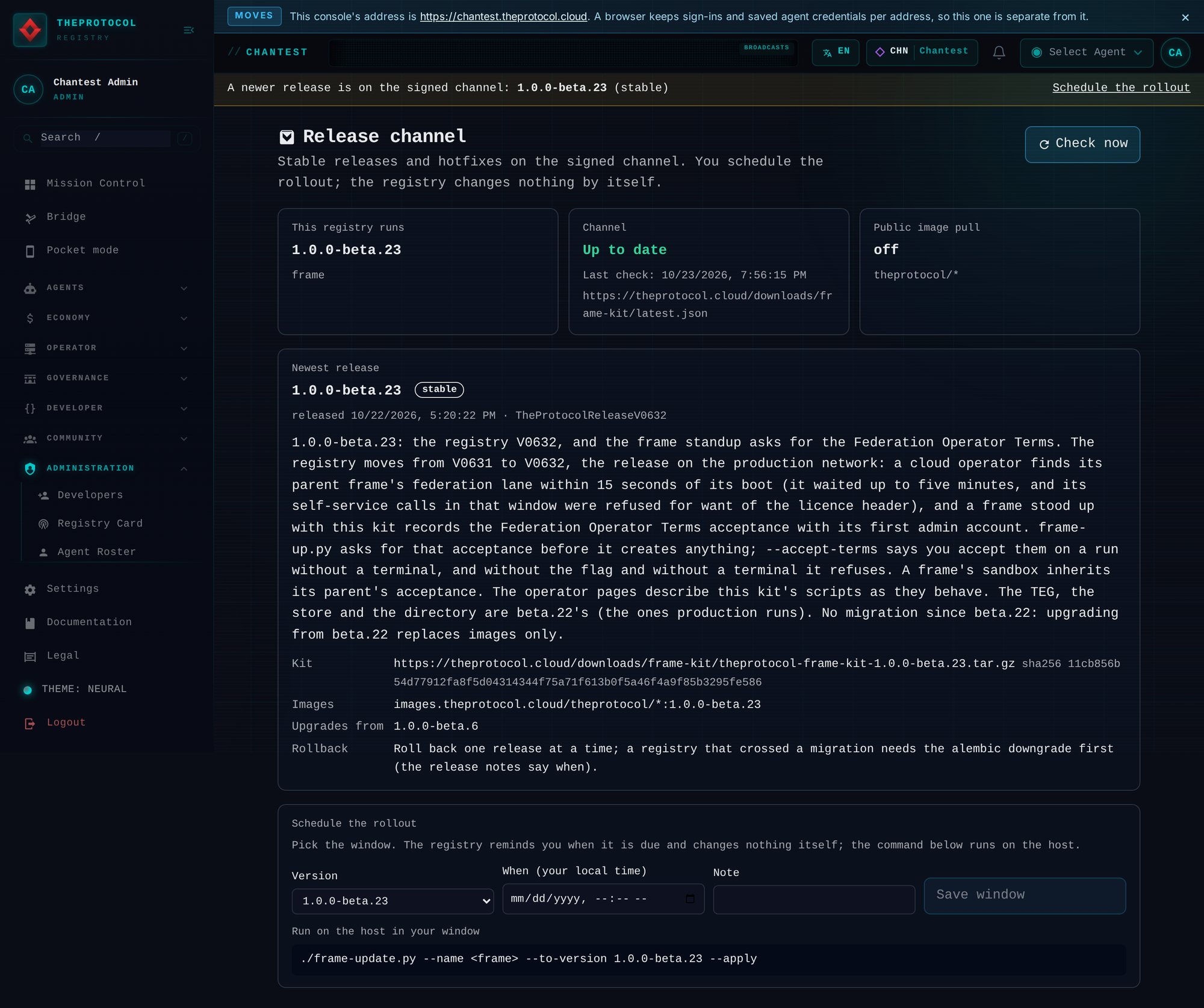Click the Check now button

coord(1082,144)
